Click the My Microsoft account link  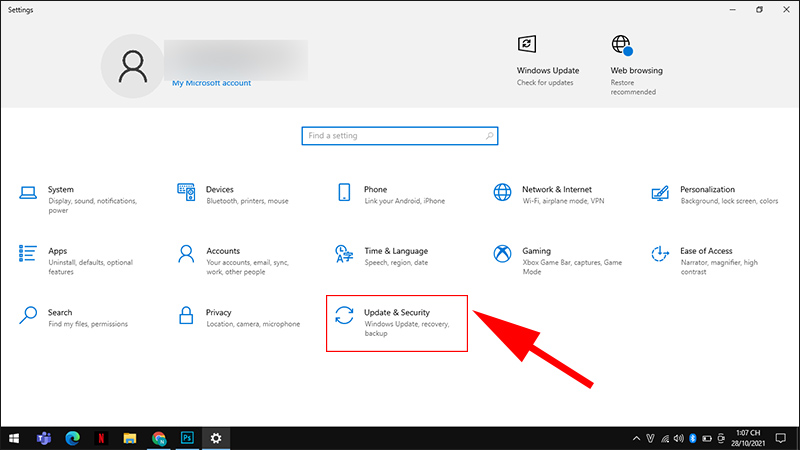[x=211, y=83]
